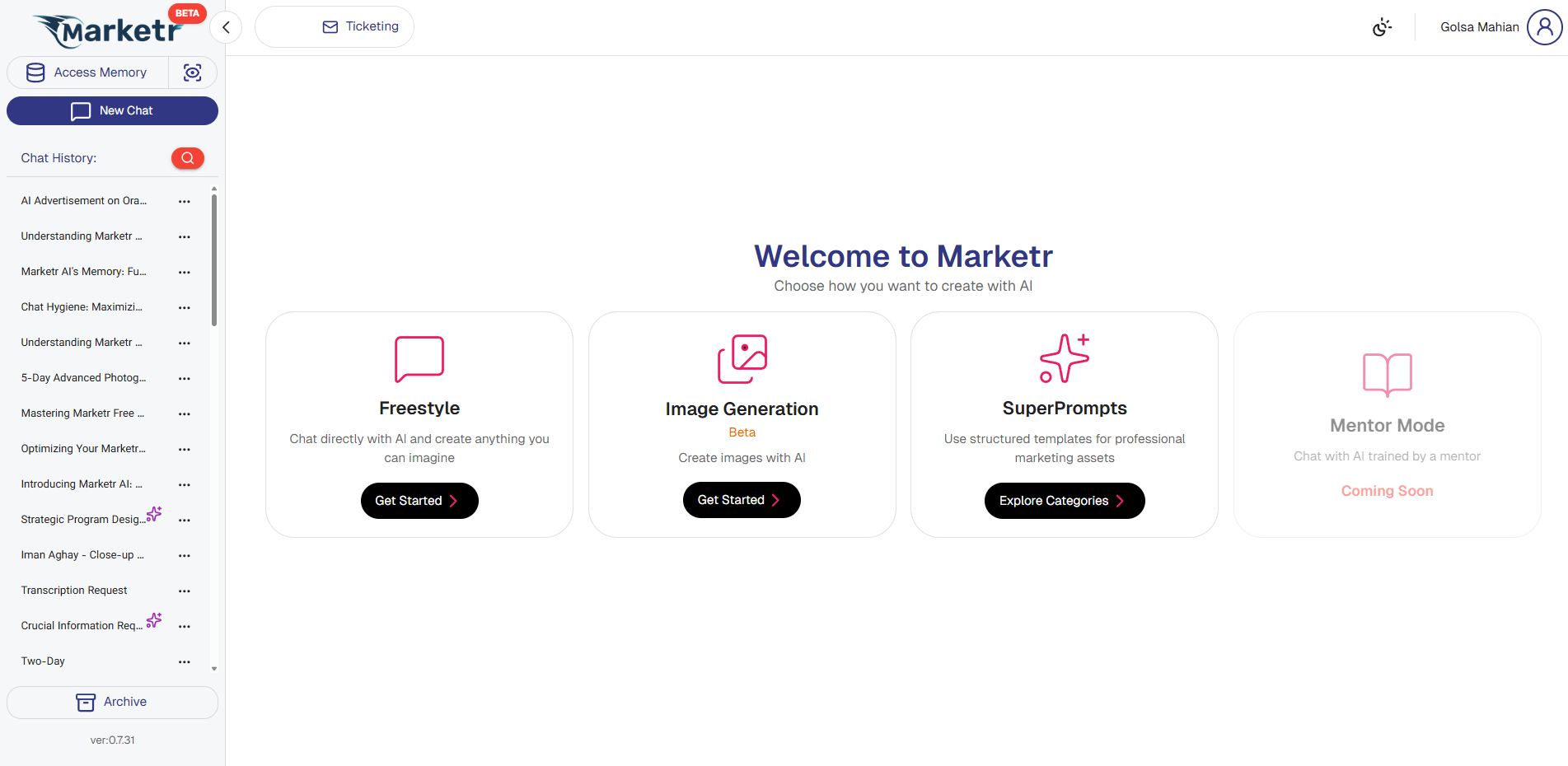Image resolution: width=1568 pixels, height=766 pixels.
Task: Open options for 'Iman Aghay - Close-up ...' chat
Action: [x=185, y=556]
